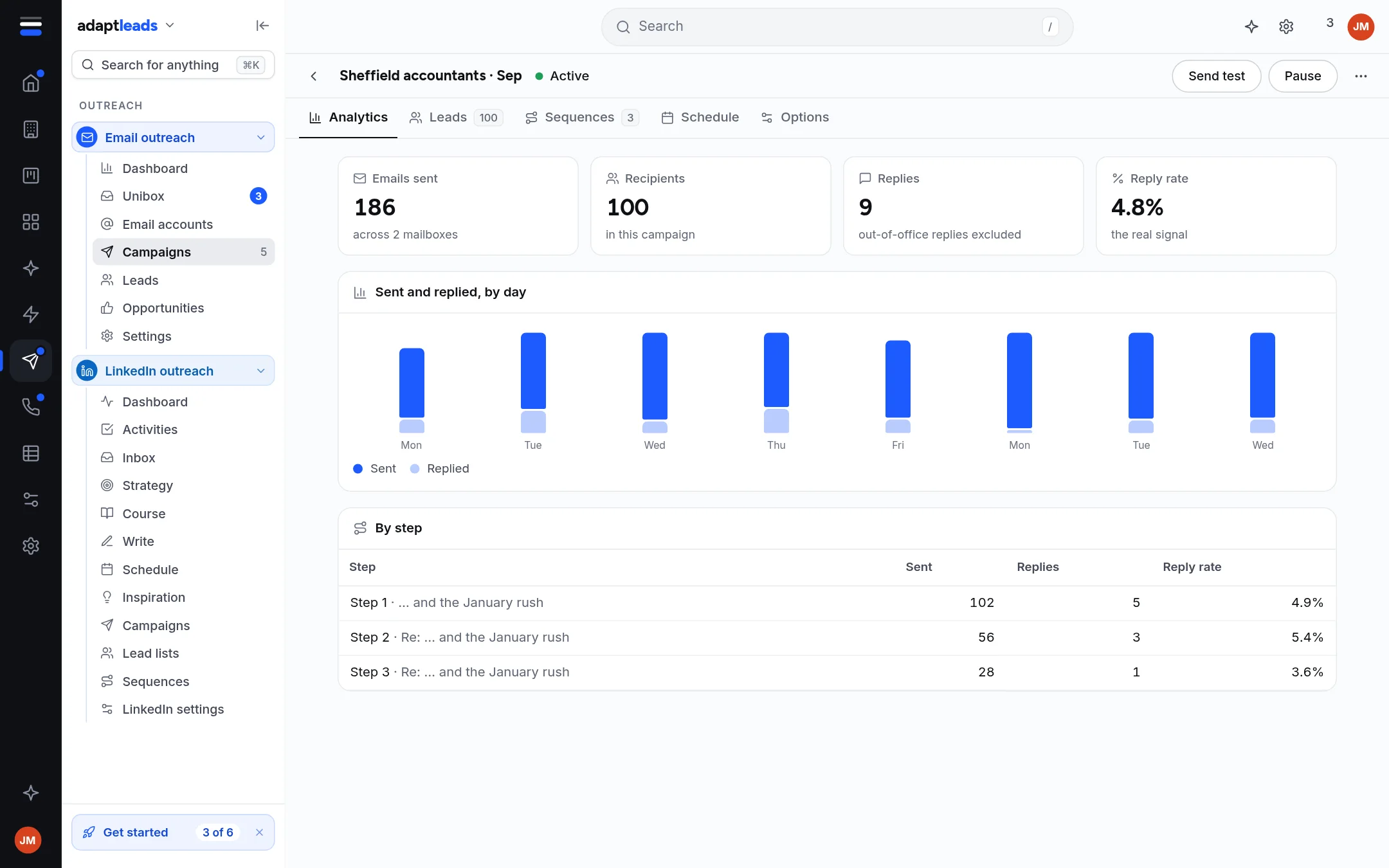The width and height of the screenshot is (1389, 868).
Task: Open LinkedIn outreach Dashboard
Action: (x=183, y=402)
